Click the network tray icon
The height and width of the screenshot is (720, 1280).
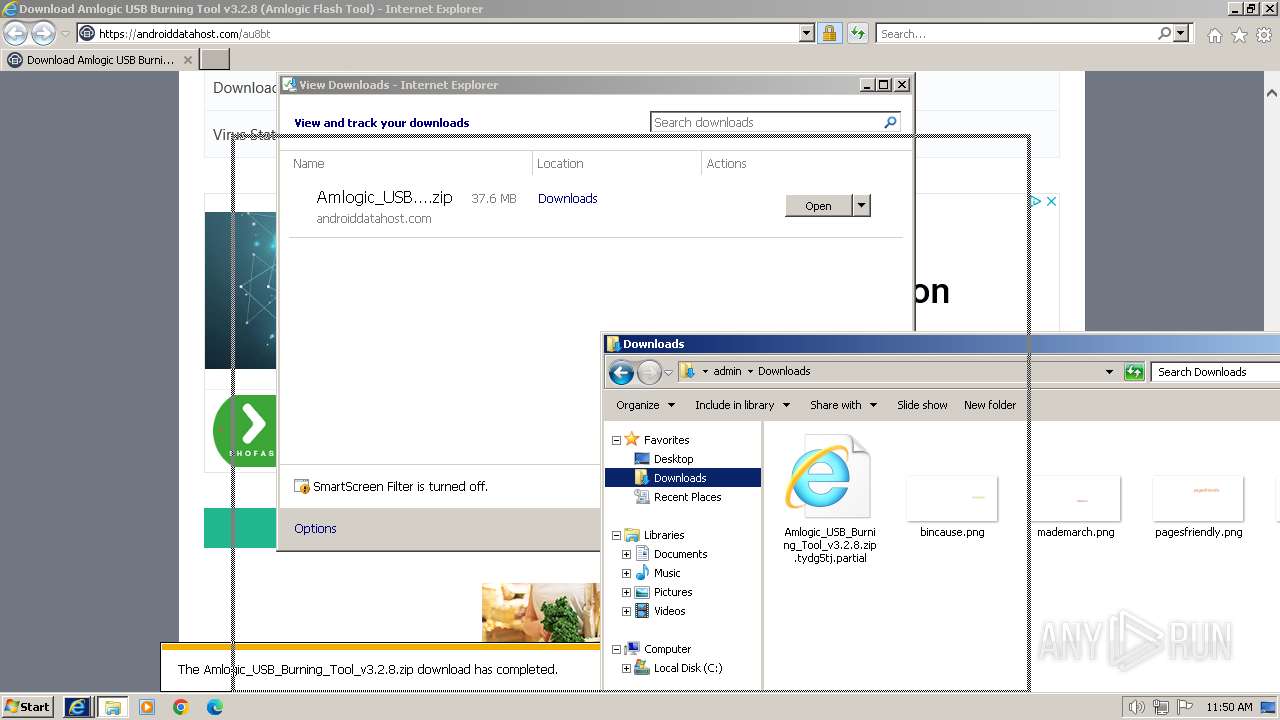[1161, 707]
